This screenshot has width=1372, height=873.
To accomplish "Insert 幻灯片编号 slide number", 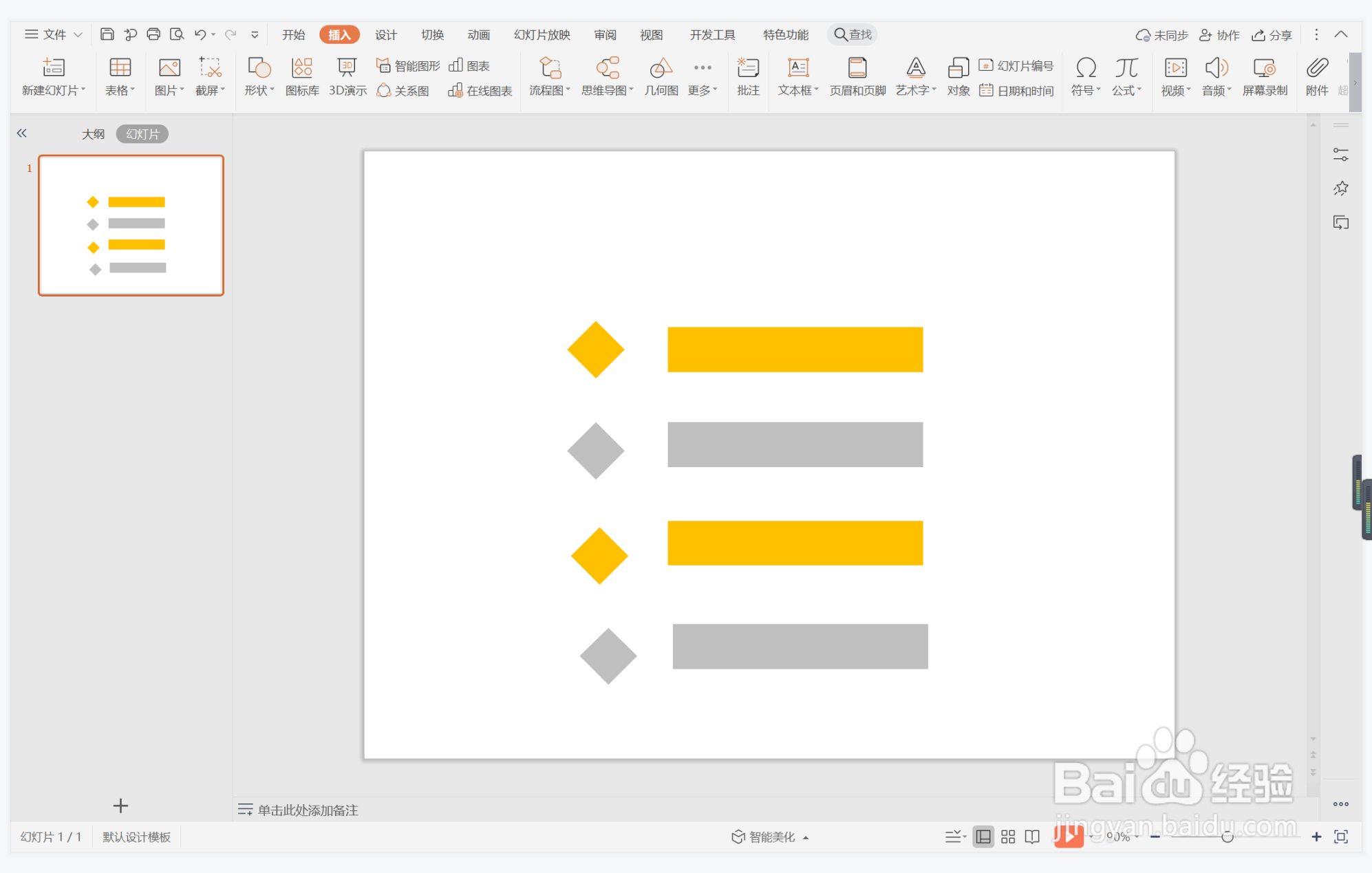I will 1016,65.
